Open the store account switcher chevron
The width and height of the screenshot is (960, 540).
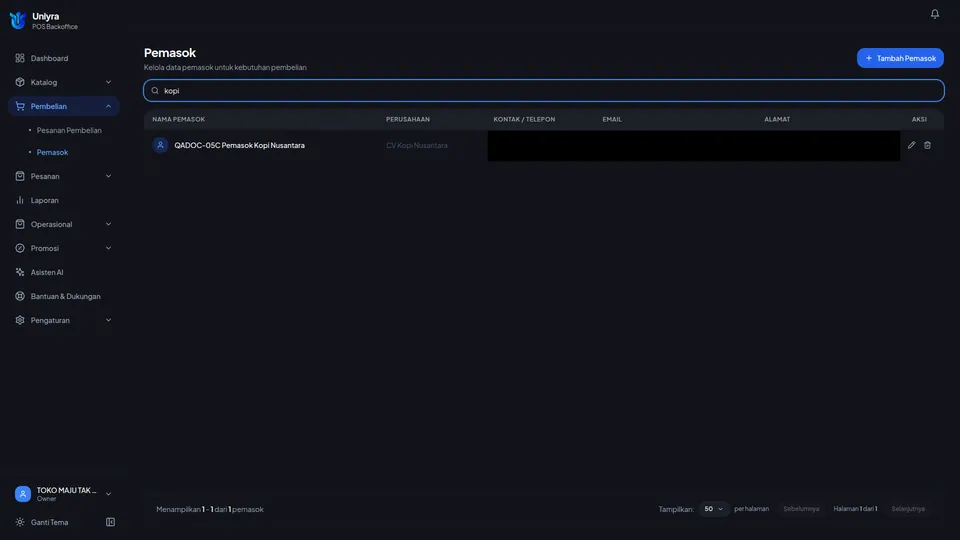coord(108,494)
